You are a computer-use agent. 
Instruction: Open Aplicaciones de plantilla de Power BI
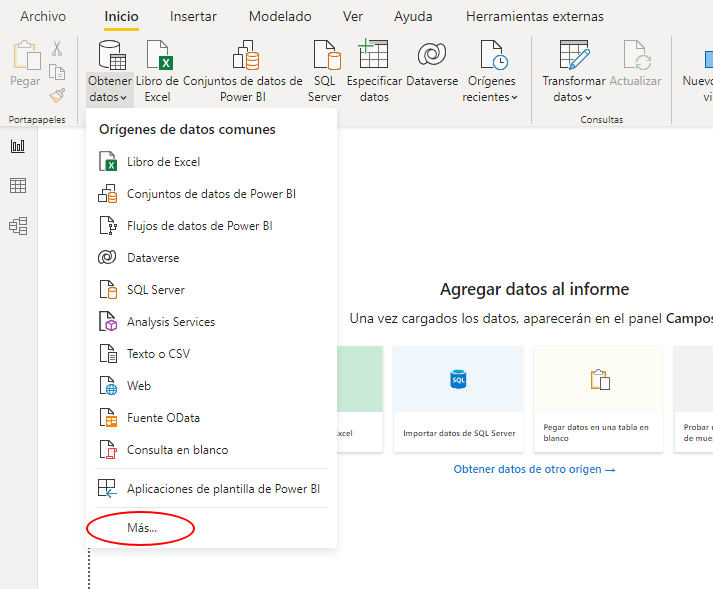[211, 489]
